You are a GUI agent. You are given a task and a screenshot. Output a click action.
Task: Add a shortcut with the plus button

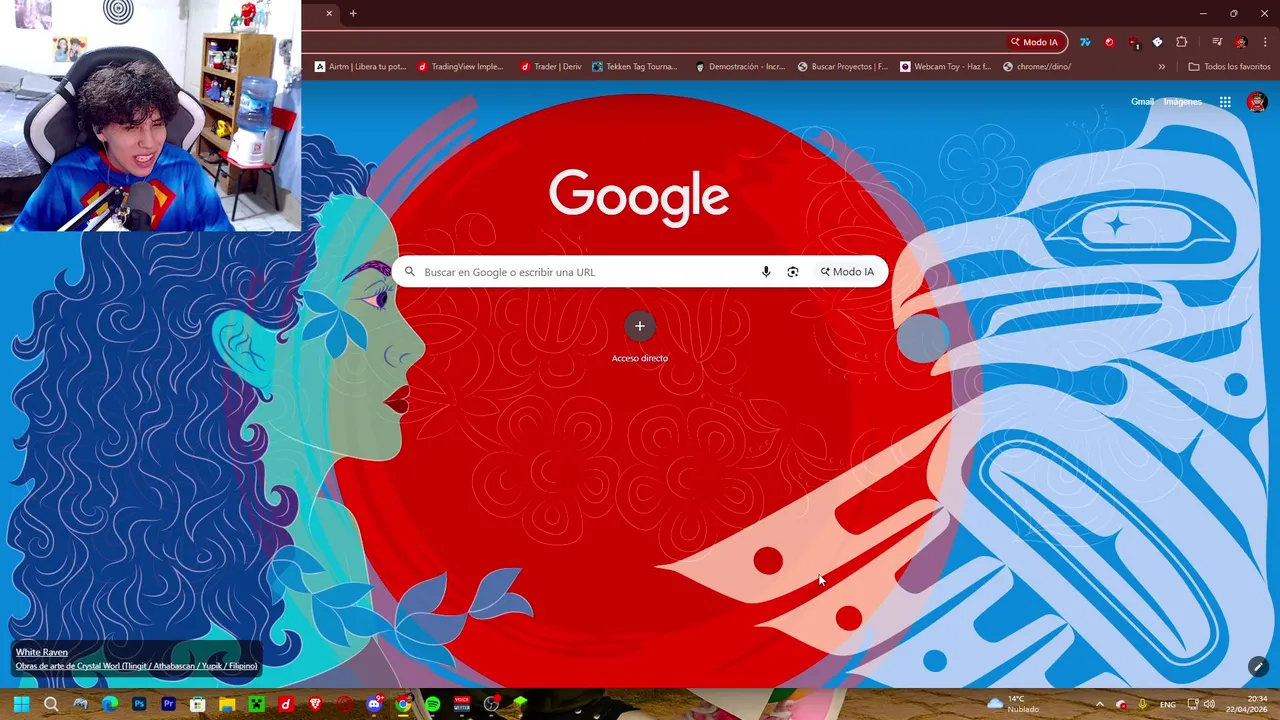pos(640,326)
